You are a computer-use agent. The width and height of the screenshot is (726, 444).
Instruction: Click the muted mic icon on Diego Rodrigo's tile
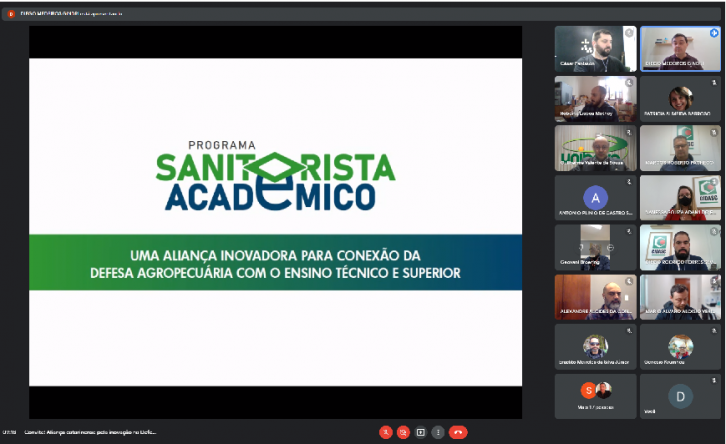(714, 231)
